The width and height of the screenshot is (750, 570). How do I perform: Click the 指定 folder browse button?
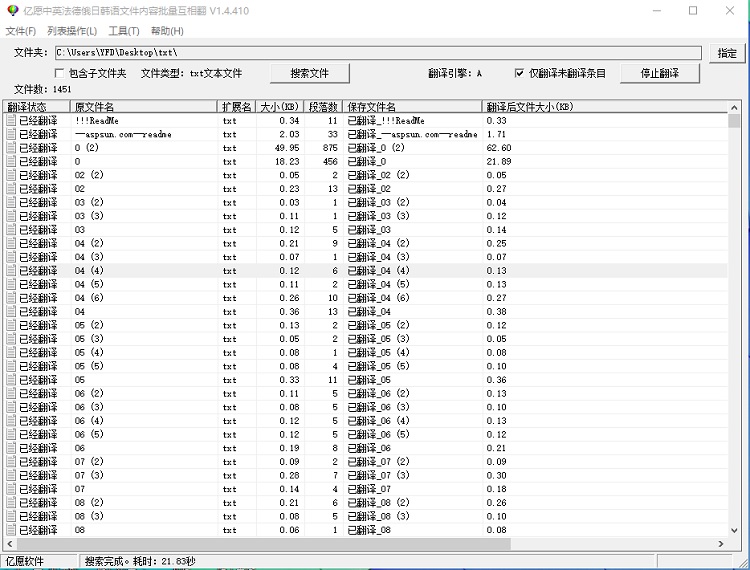pos(726,52)
